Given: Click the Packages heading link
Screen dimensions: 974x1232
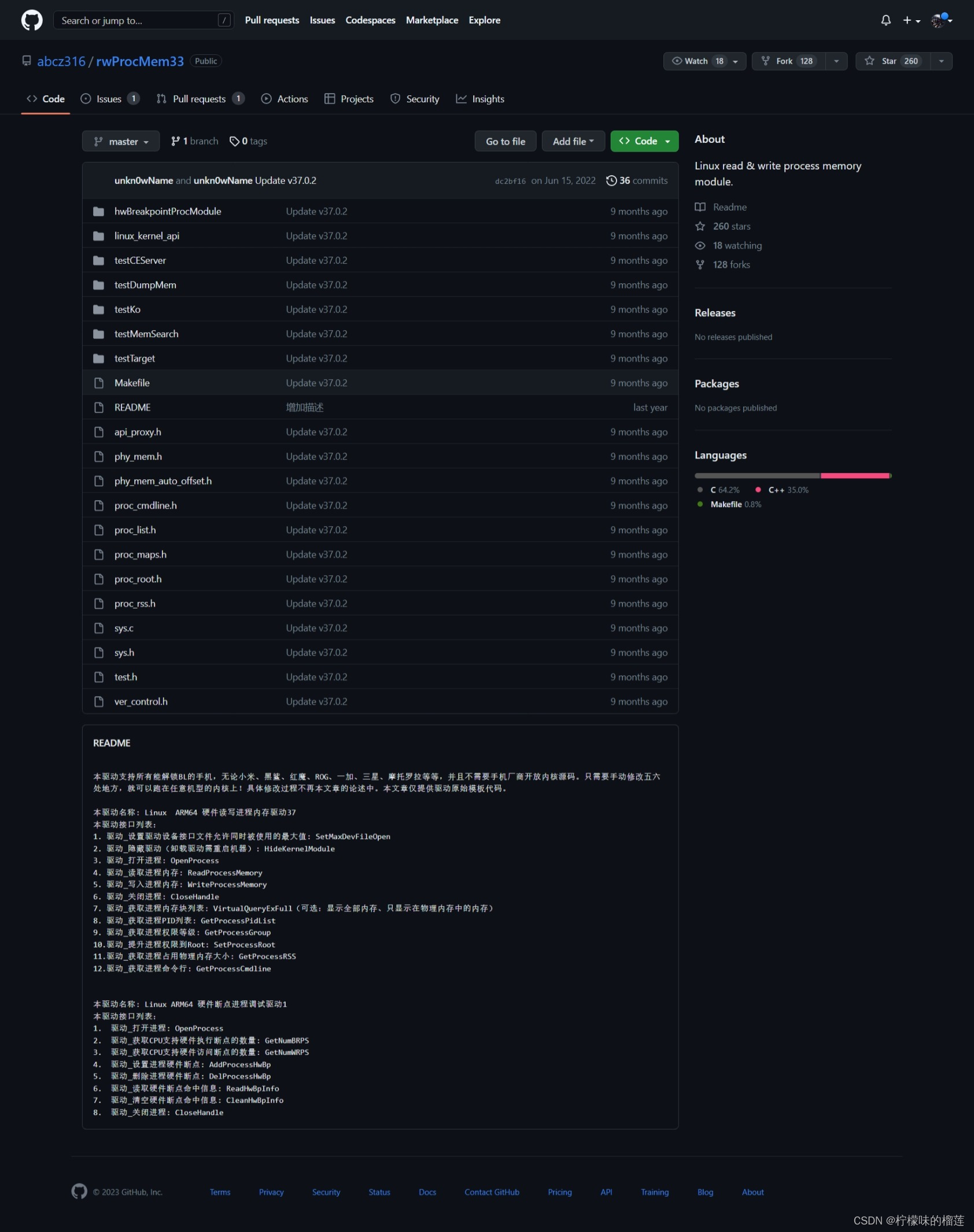Looking at the screenshot, I should pyautogui.click(x=717, y=384).
